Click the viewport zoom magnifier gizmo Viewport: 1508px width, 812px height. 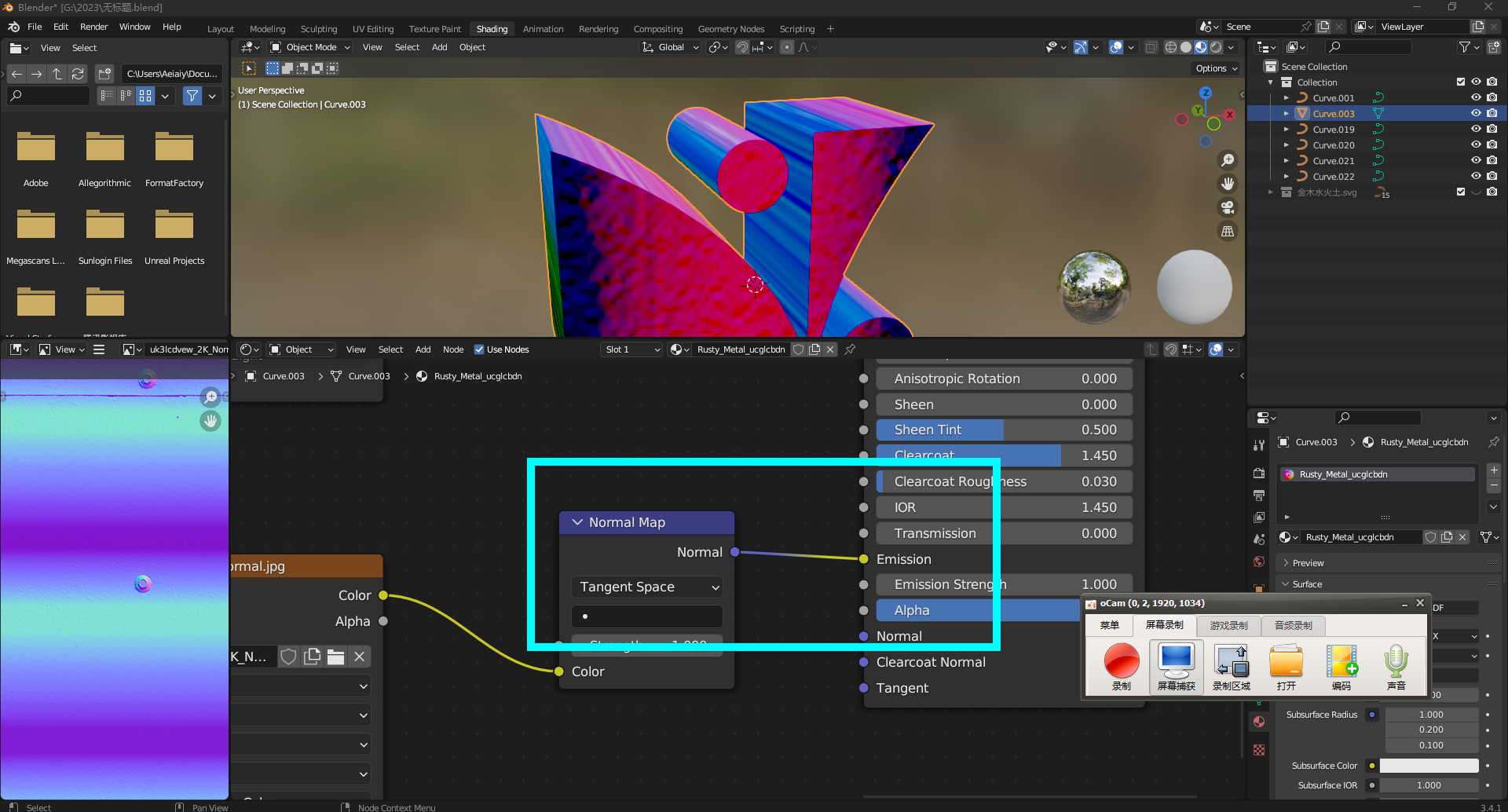tap(1228, 160)
